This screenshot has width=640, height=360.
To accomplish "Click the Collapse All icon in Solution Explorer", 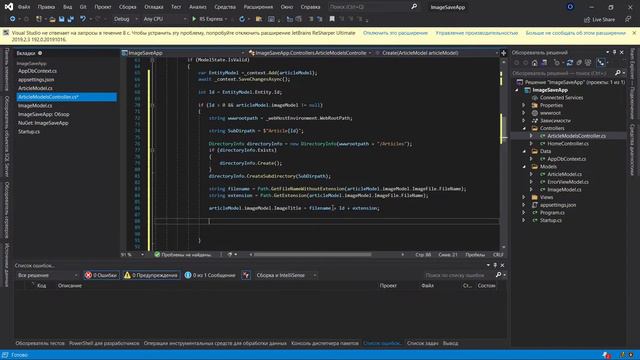I will [x=579, y=63].
